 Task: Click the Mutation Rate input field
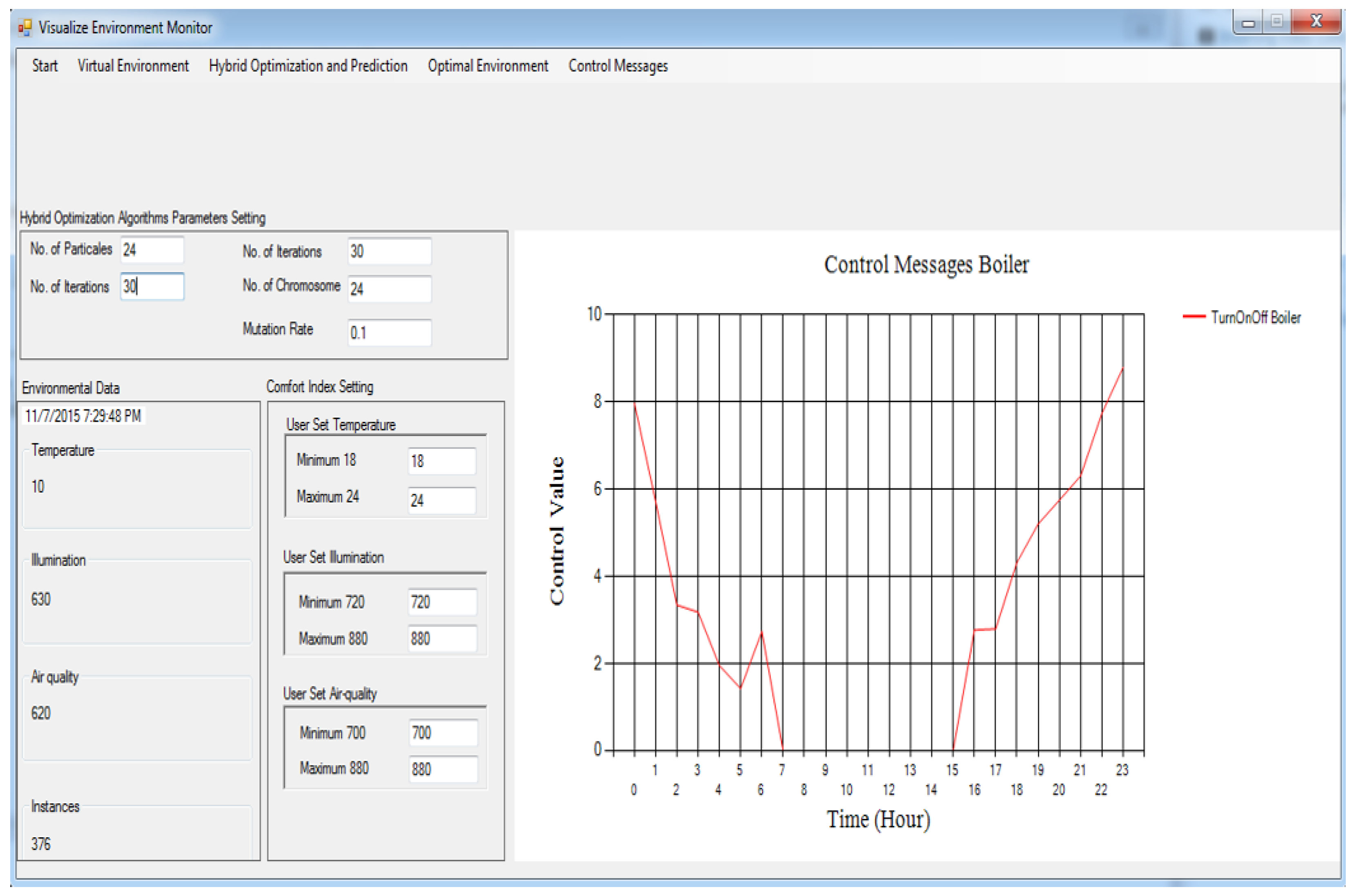click(389, 333)
